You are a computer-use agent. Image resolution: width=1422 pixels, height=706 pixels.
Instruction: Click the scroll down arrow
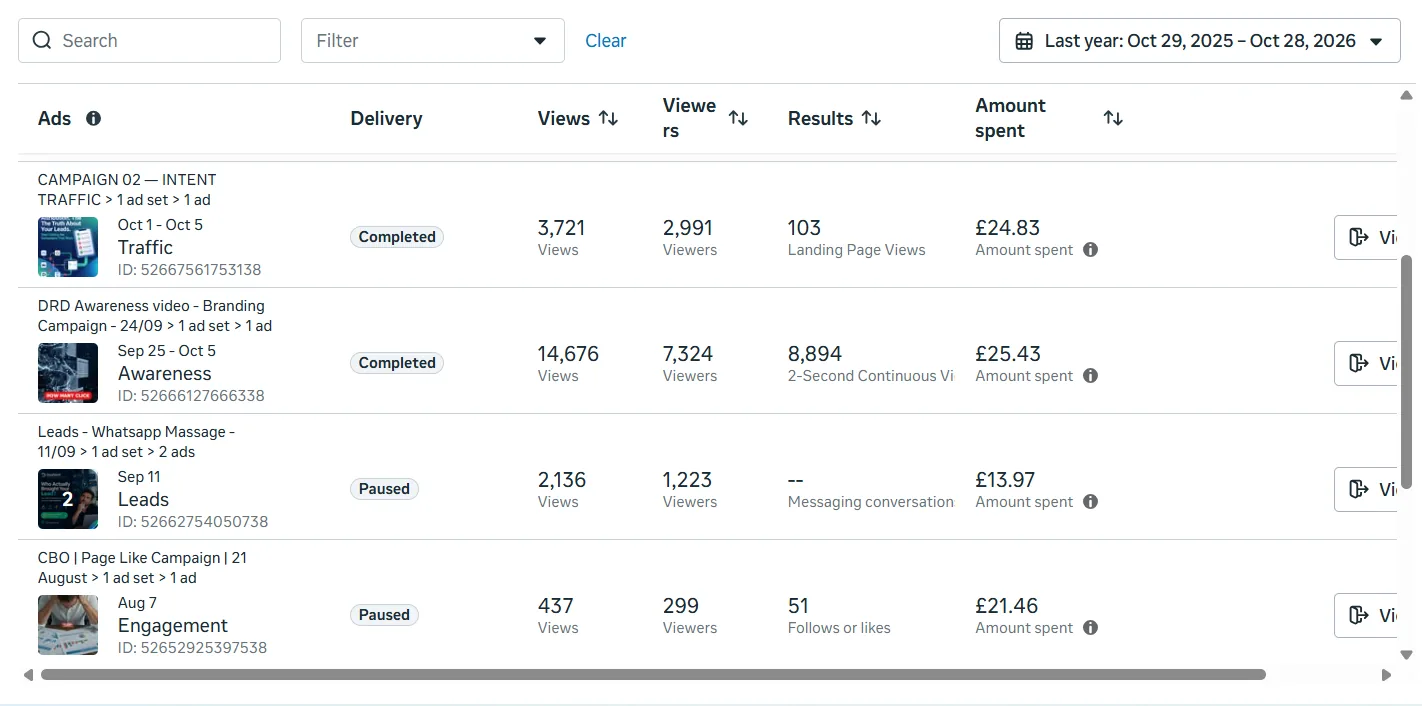coord(1407,655)
